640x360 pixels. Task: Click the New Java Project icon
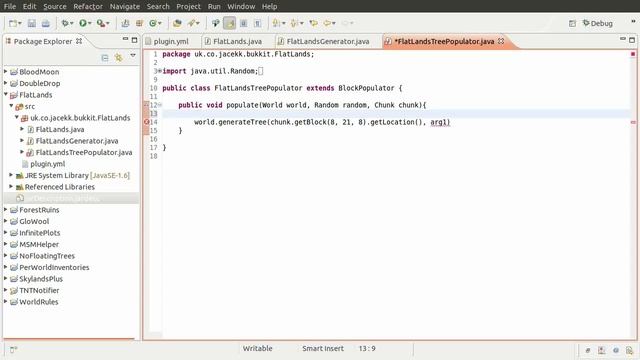125,23
